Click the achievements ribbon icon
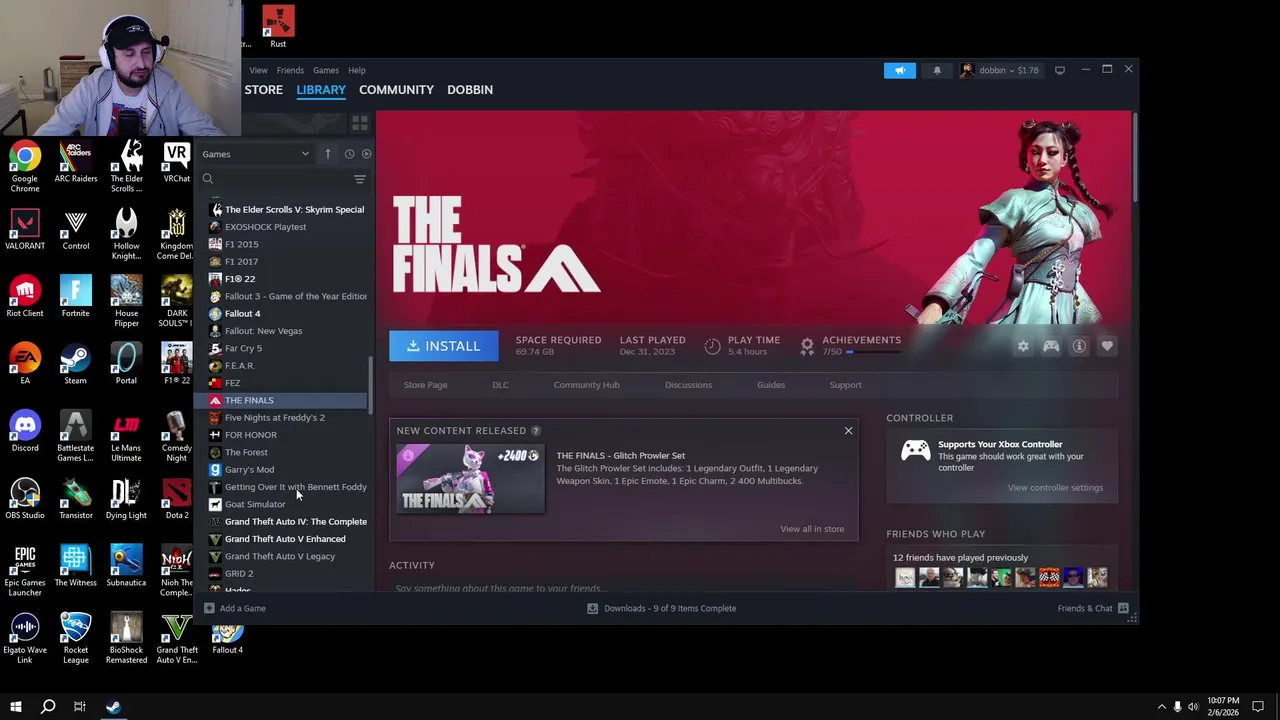This screenshot has height=720, width=1280. [x=807, y=346]
